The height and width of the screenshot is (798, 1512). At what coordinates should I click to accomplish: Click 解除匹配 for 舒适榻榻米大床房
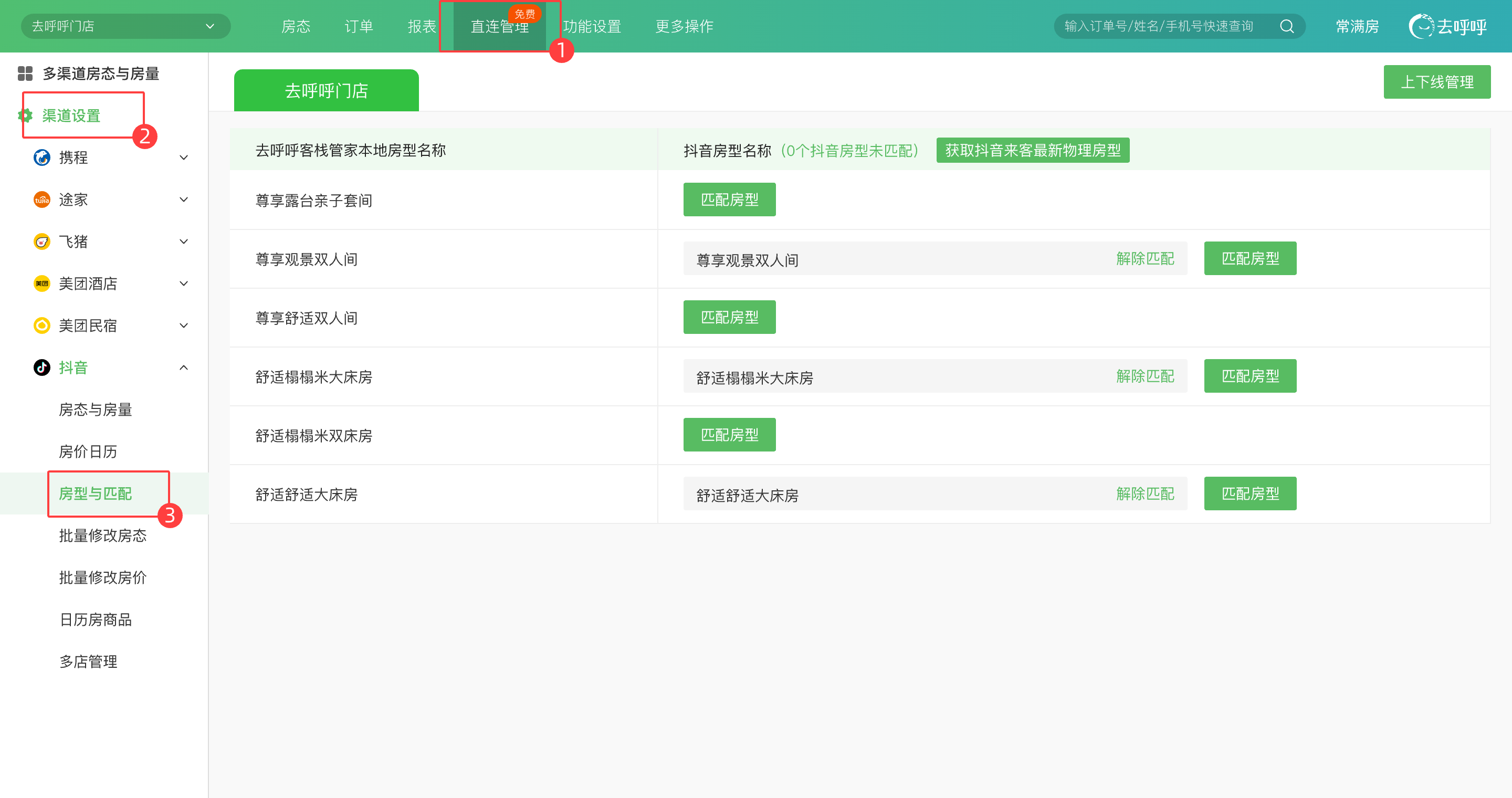click(1144, 376)
